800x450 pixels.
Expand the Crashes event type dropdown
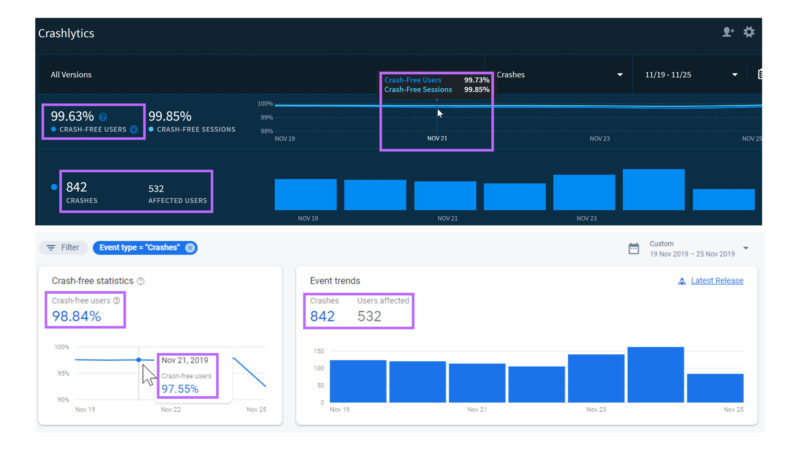pyautogui.click(x=620, y=75)
